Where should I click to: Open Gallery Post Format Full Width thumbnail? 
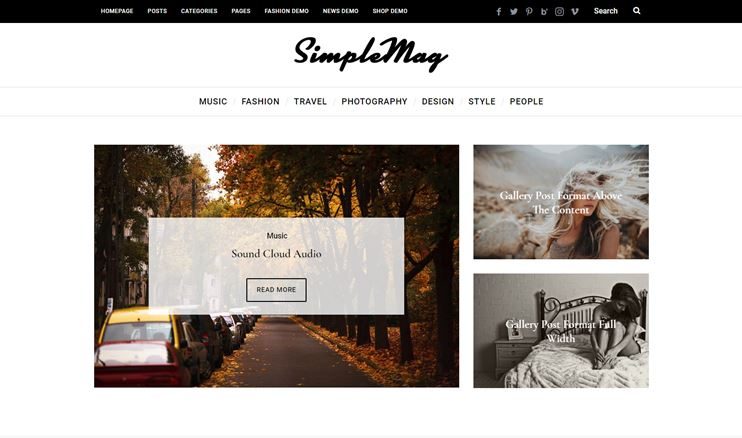(x=561, y=331)
